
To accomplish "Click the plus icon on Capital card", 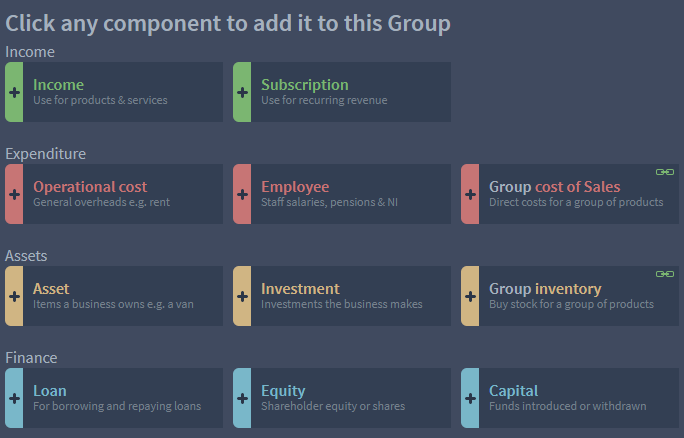I will (x=470, y=398).
